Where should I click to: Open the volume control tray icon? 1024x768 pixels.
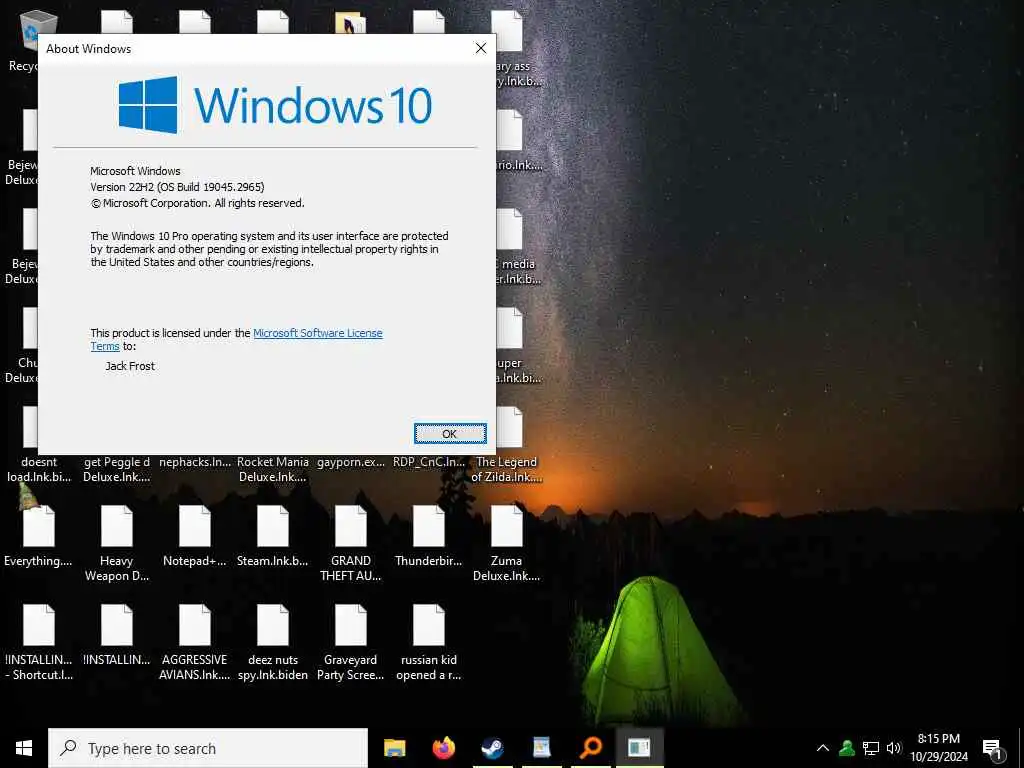893,748
